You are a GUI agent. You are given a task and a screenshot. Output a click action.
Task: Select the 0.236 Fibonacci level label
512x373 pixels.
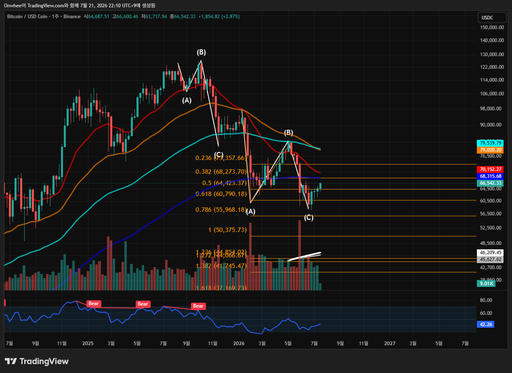tap(221, 158)
